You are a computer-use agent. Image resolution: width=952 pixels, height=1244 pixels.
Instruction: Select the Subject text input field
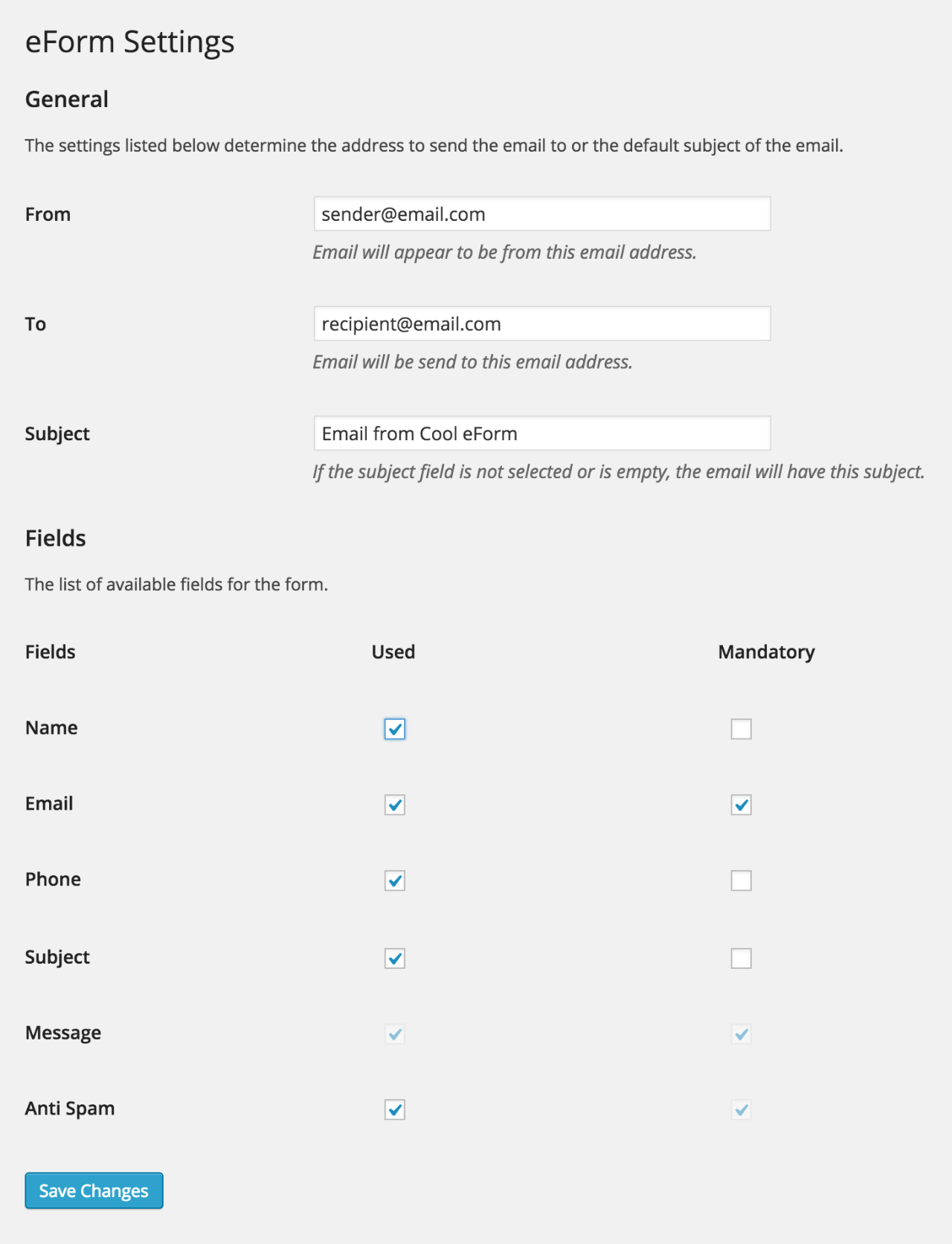542,434
